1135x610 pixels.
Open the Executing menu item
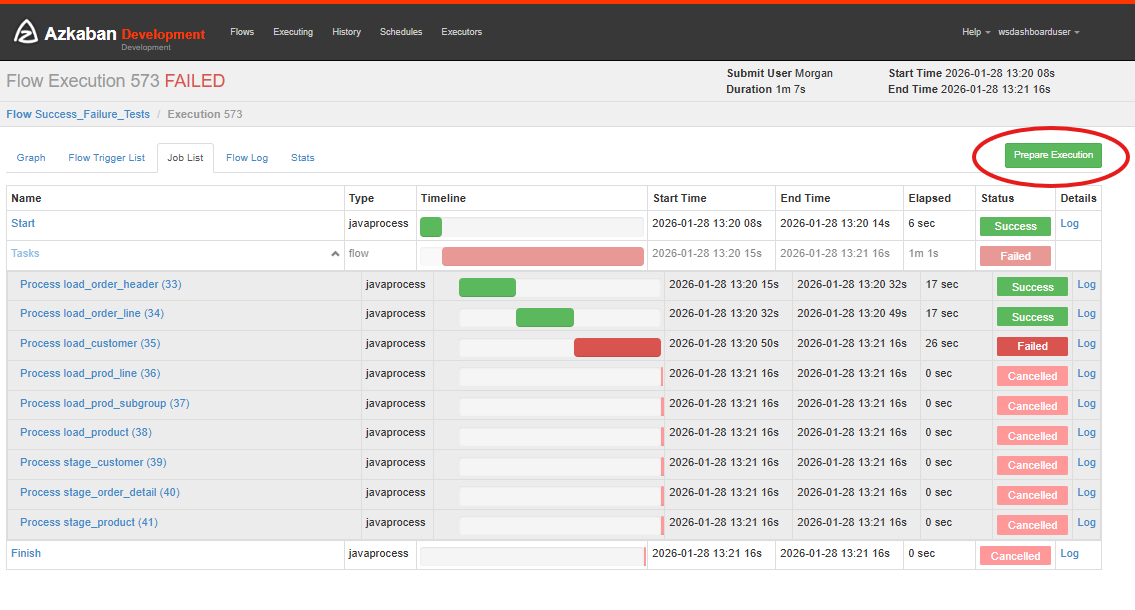pyautogui.click(x=293, y=32)
